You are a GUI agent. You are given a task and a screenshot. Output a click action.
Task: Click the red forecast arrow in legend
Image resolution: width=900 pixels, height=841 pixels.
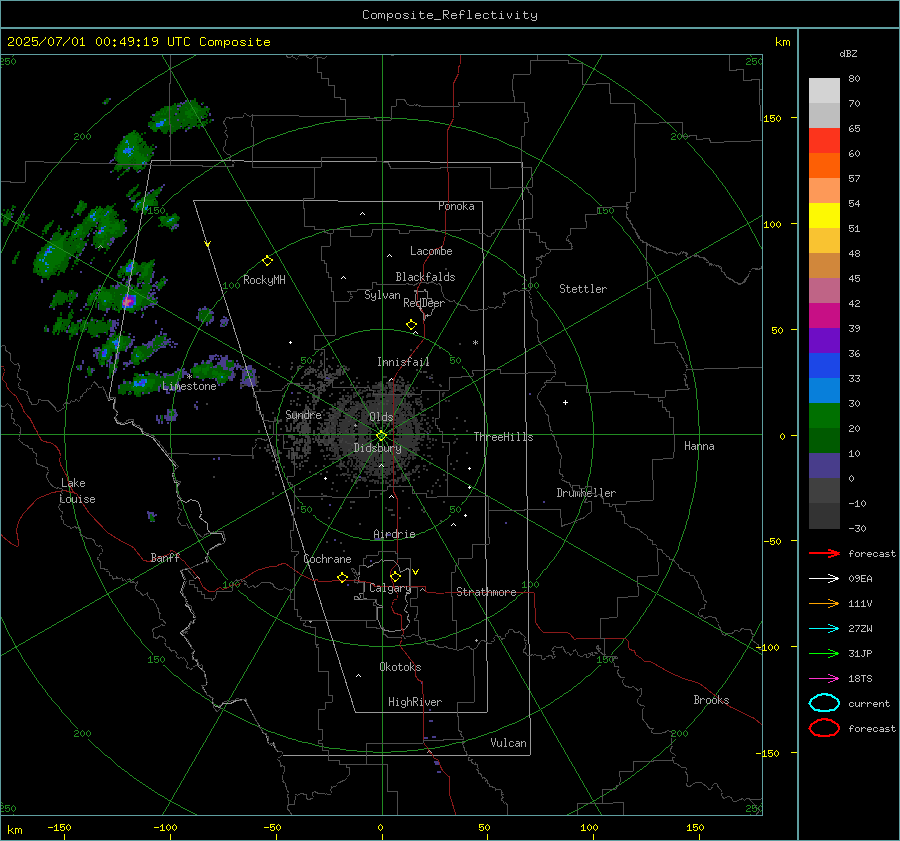pyautogui.click(x=824, y=553)
